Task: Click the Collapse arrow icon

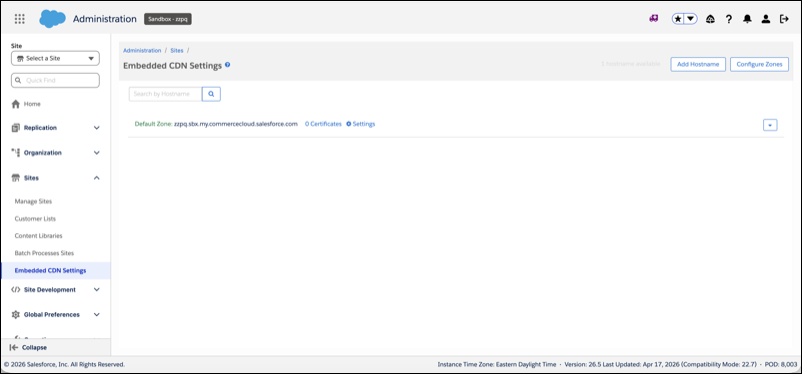Action: [14, 347]
